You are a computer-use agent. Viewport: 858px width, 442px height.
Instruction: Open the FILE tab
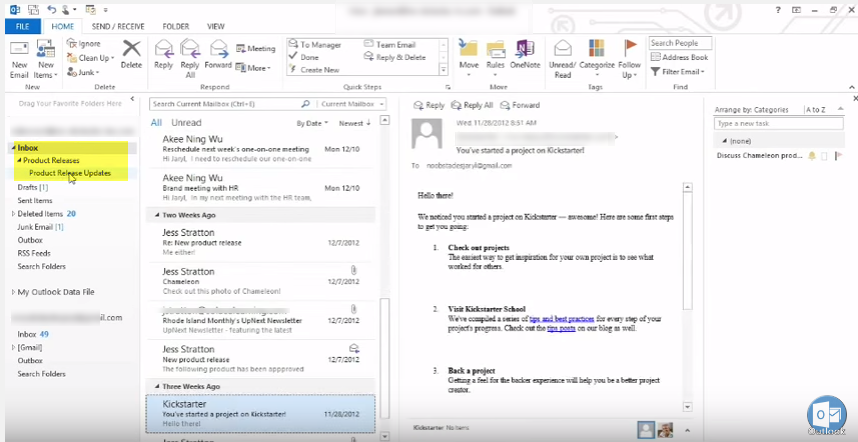coord(22,26)
